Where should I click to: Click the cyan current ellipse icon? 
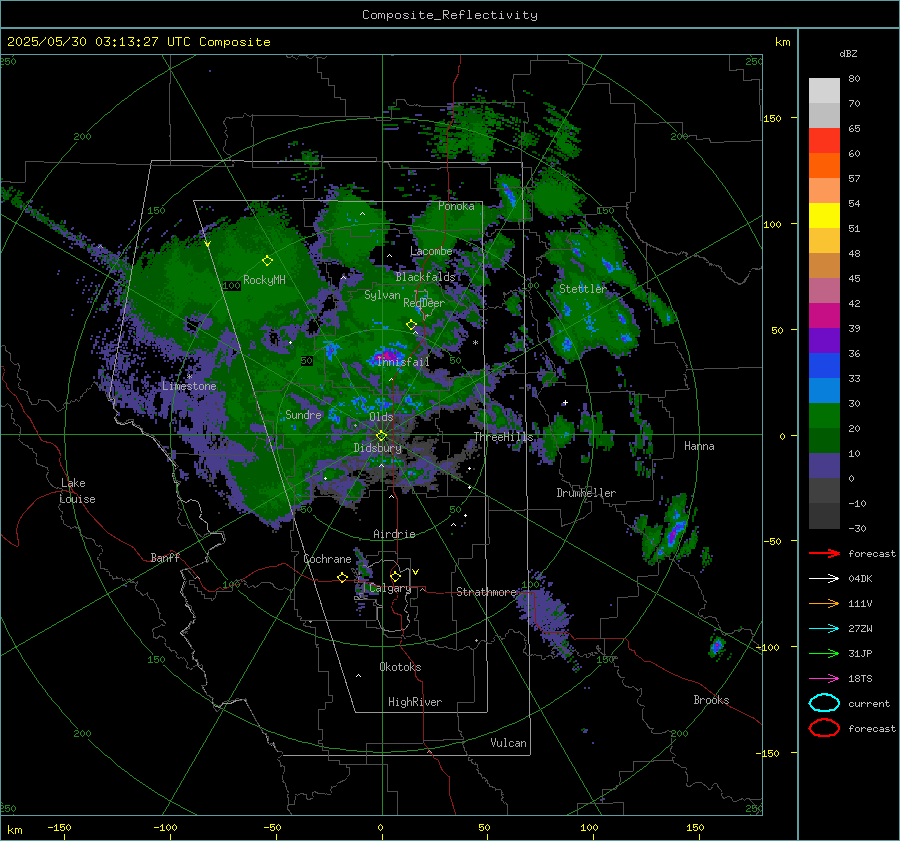[x=824, y=703]
